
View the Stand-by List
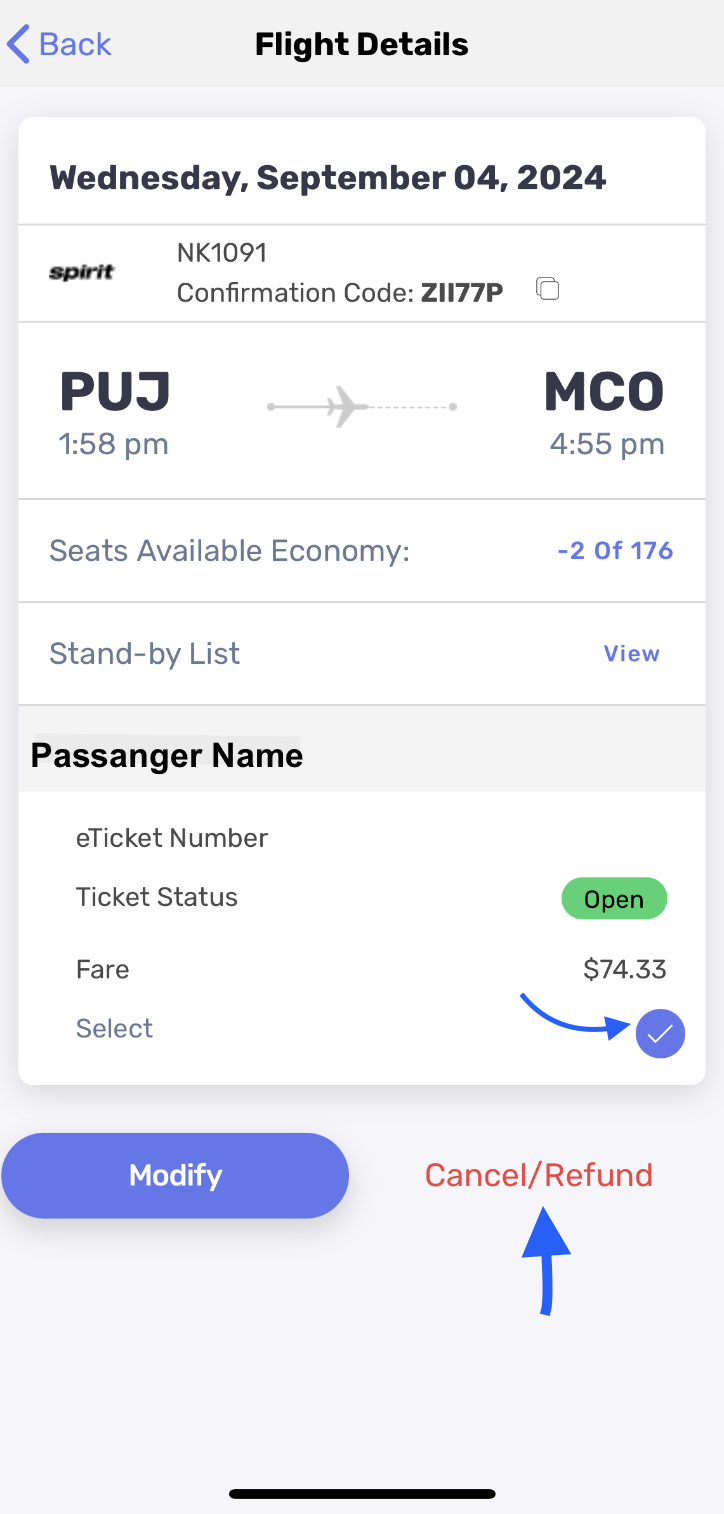631,654
